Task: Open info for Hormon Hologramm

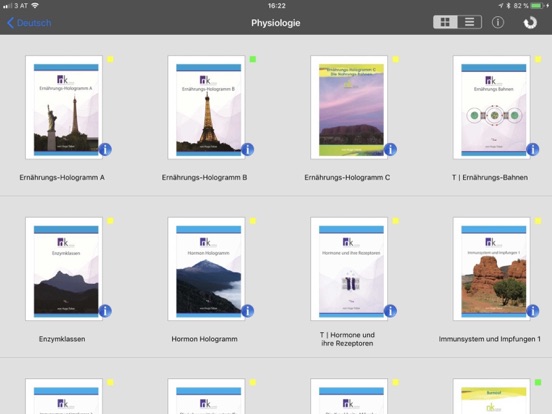Action: coord(248,311)
